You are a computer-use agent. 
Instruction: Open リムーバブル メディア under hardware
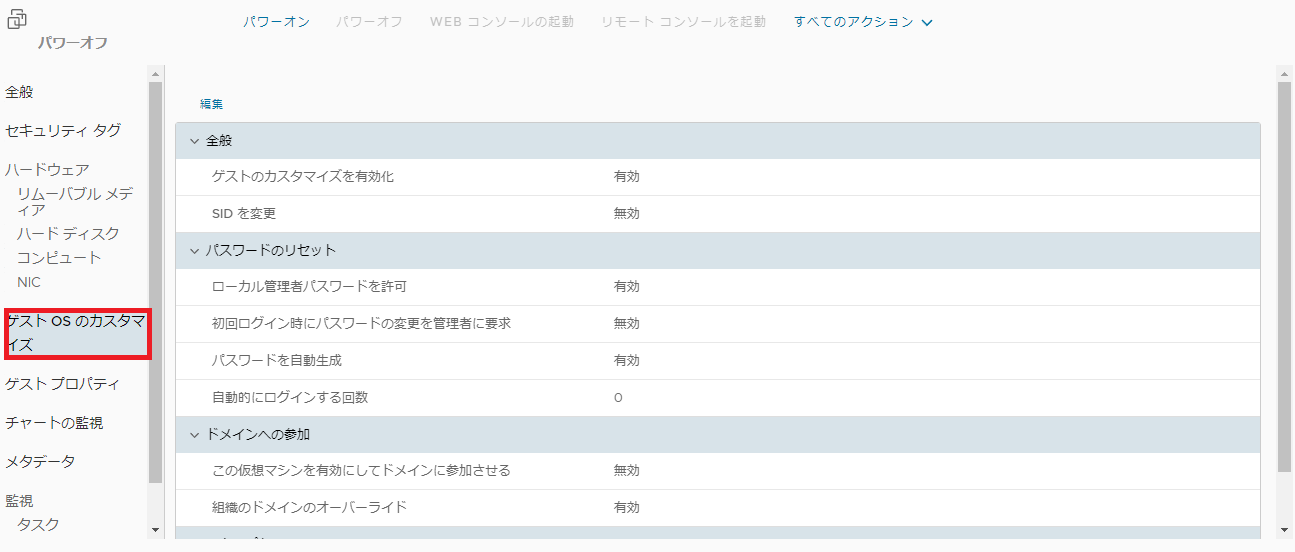[75, 201]
